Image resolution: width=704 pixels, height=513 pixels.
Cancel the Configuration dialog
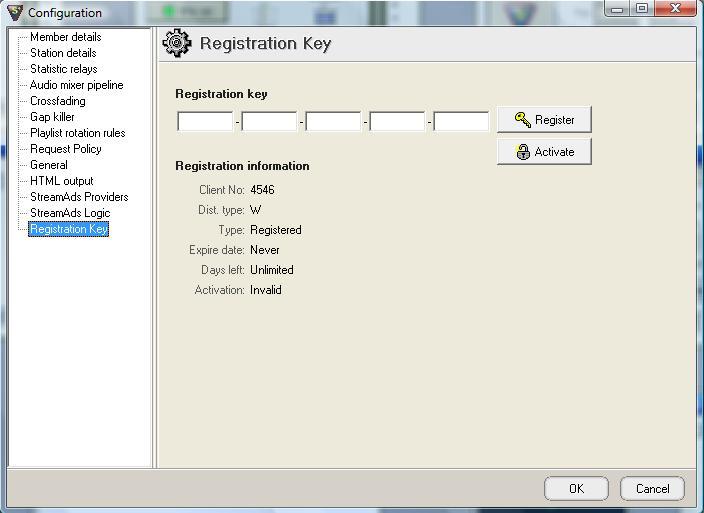(652, 488)
